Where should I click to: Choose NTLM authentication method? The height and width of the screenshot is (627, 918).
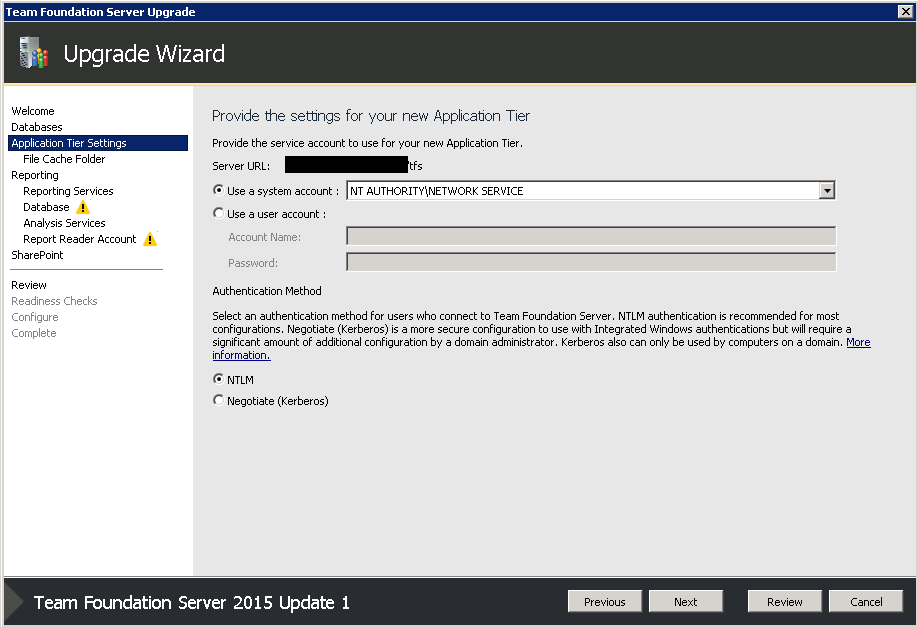(x=218, y=379)
